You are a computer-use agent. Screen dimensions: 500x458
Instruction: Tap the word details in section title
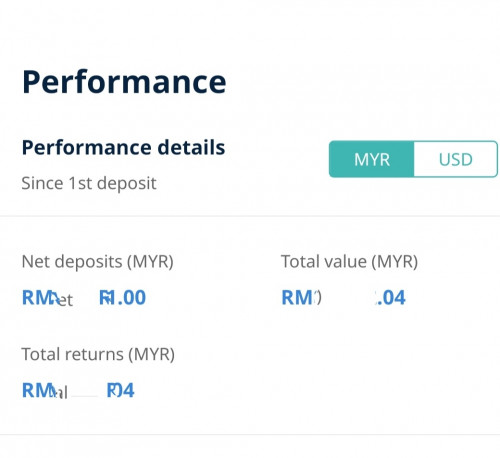[191, 147]
